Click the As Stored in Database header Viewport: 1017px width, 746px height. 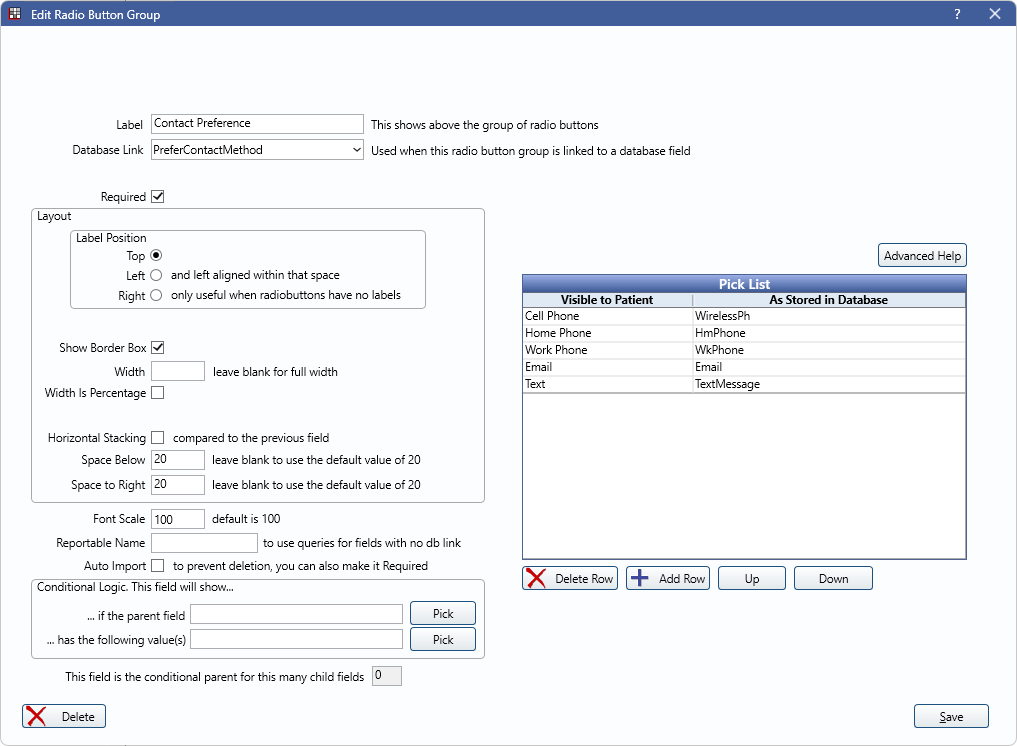click(828, 300)
